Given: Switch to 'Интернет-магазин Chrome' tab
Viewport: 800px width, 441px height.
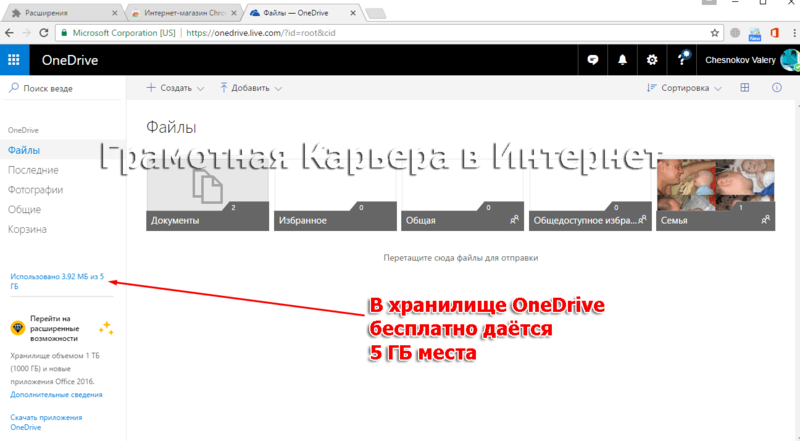Looking at the screenshot, I should coord(184,13).
